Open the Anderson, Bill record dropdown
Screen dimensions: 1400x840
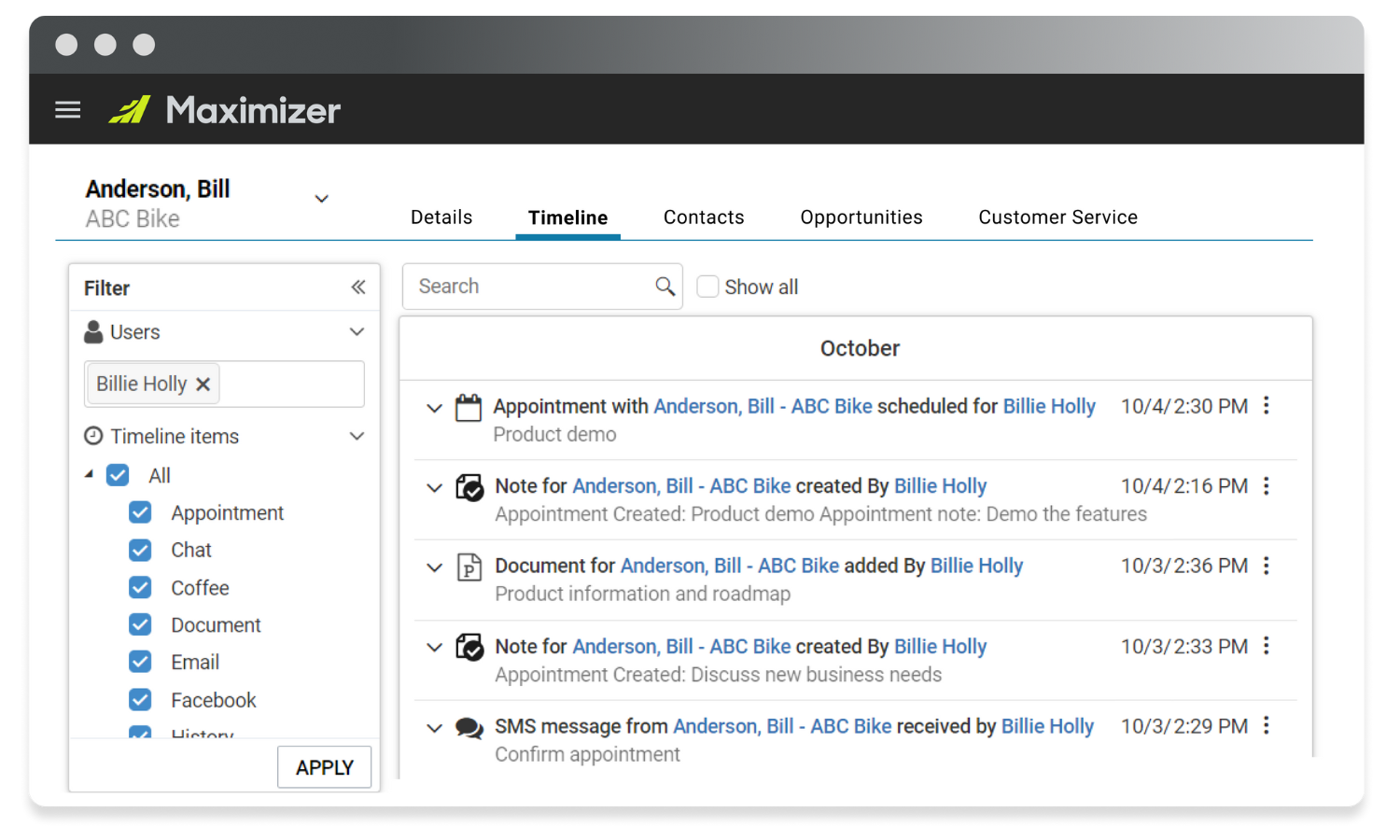click(x=322, y=199)
